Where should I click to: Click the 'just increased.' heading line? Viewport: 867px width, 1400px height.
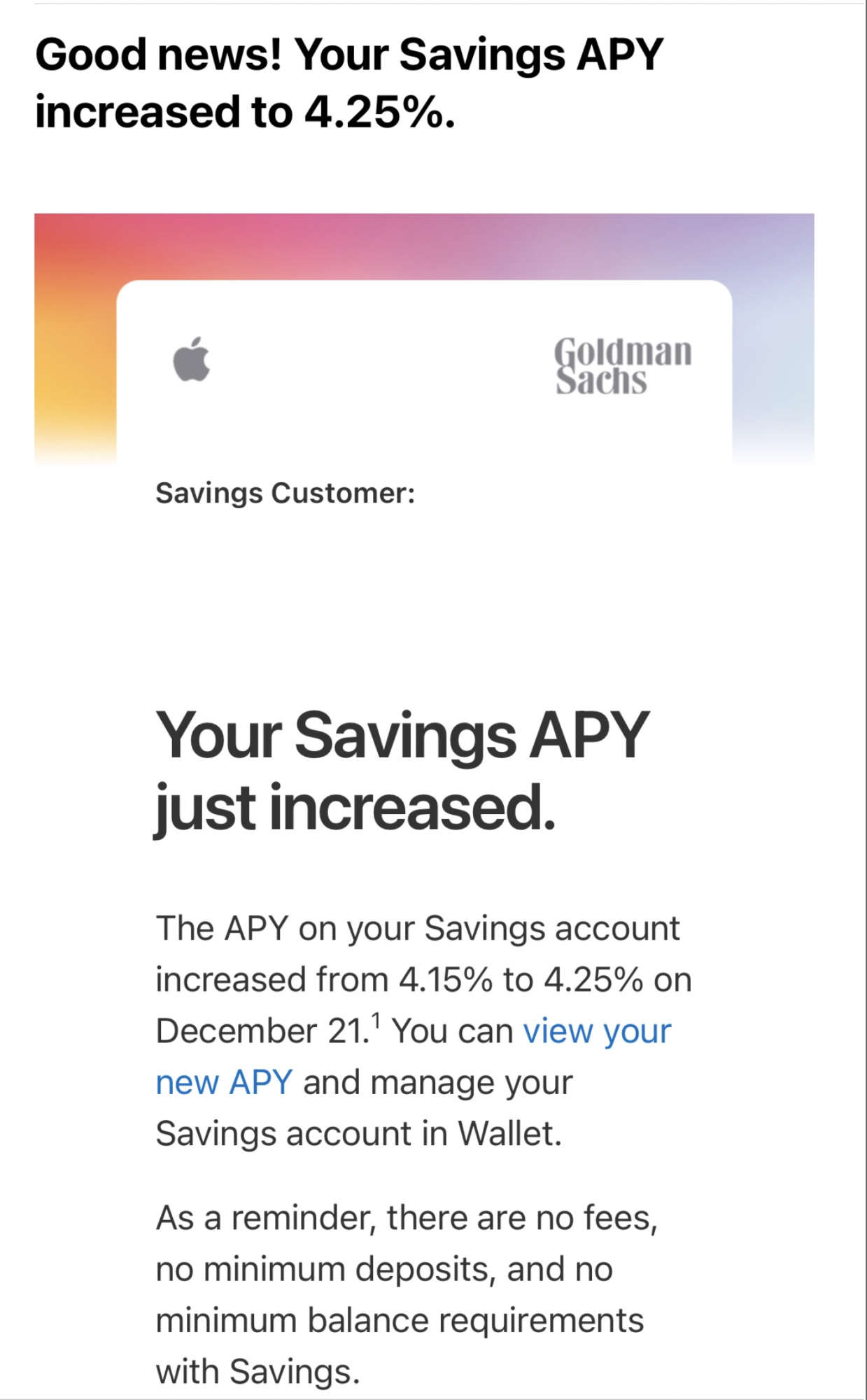click(355, 807)
